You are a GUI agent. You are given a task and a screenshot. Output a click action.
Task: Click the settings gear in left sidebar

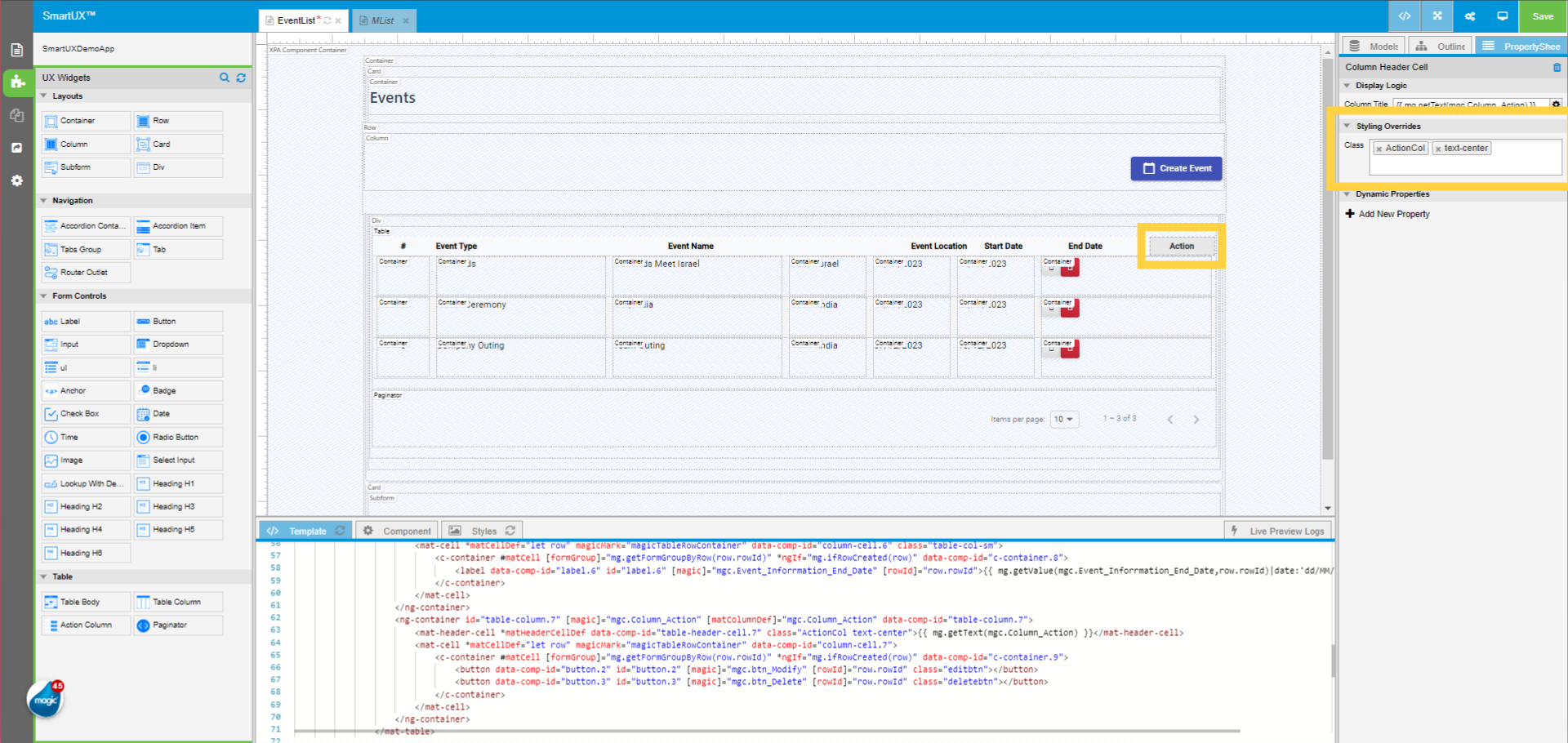coord(17,180)
